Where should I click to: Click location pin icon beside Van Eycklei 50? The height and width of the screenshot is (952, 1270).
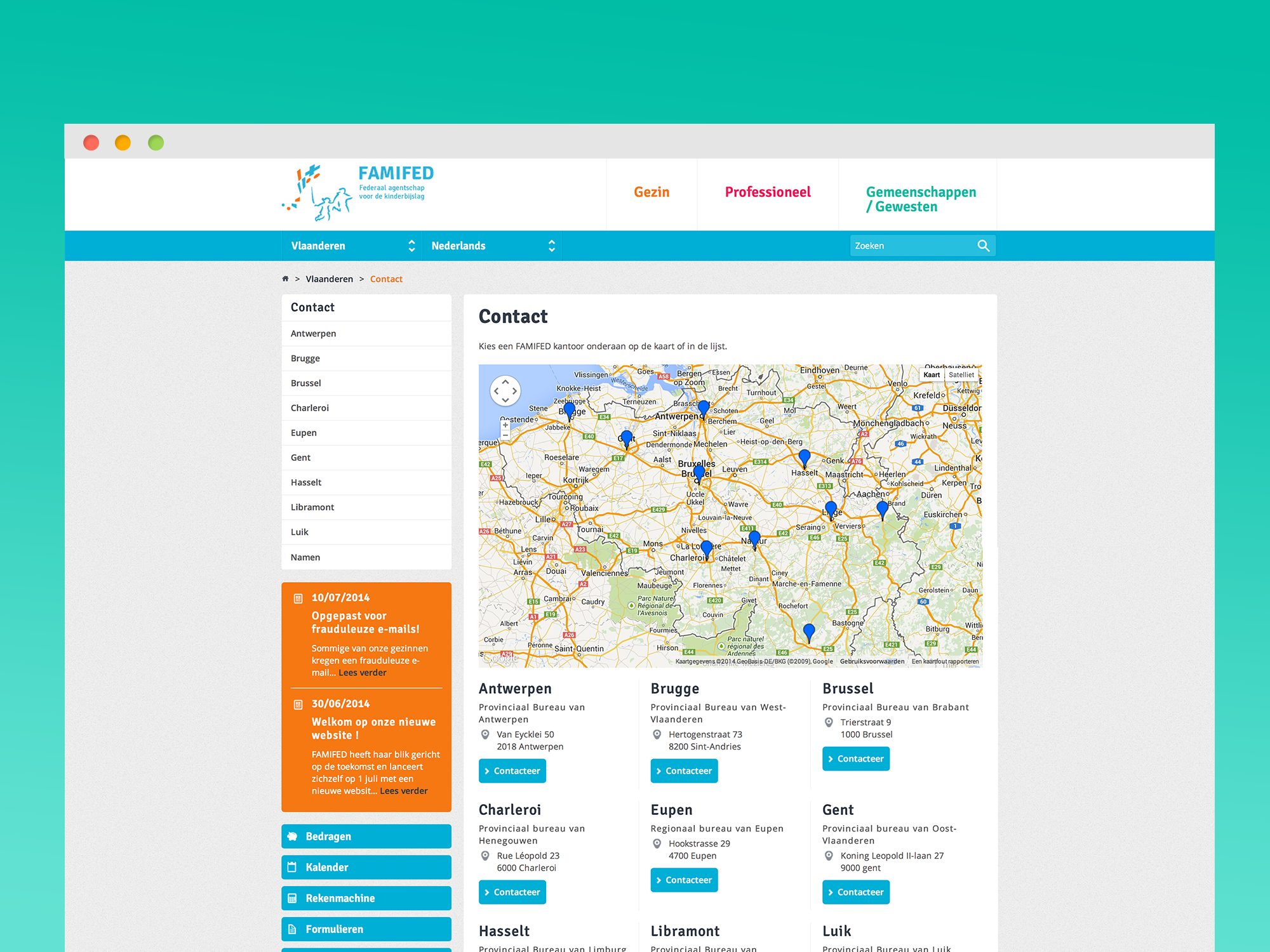click(x=485, y=735)
